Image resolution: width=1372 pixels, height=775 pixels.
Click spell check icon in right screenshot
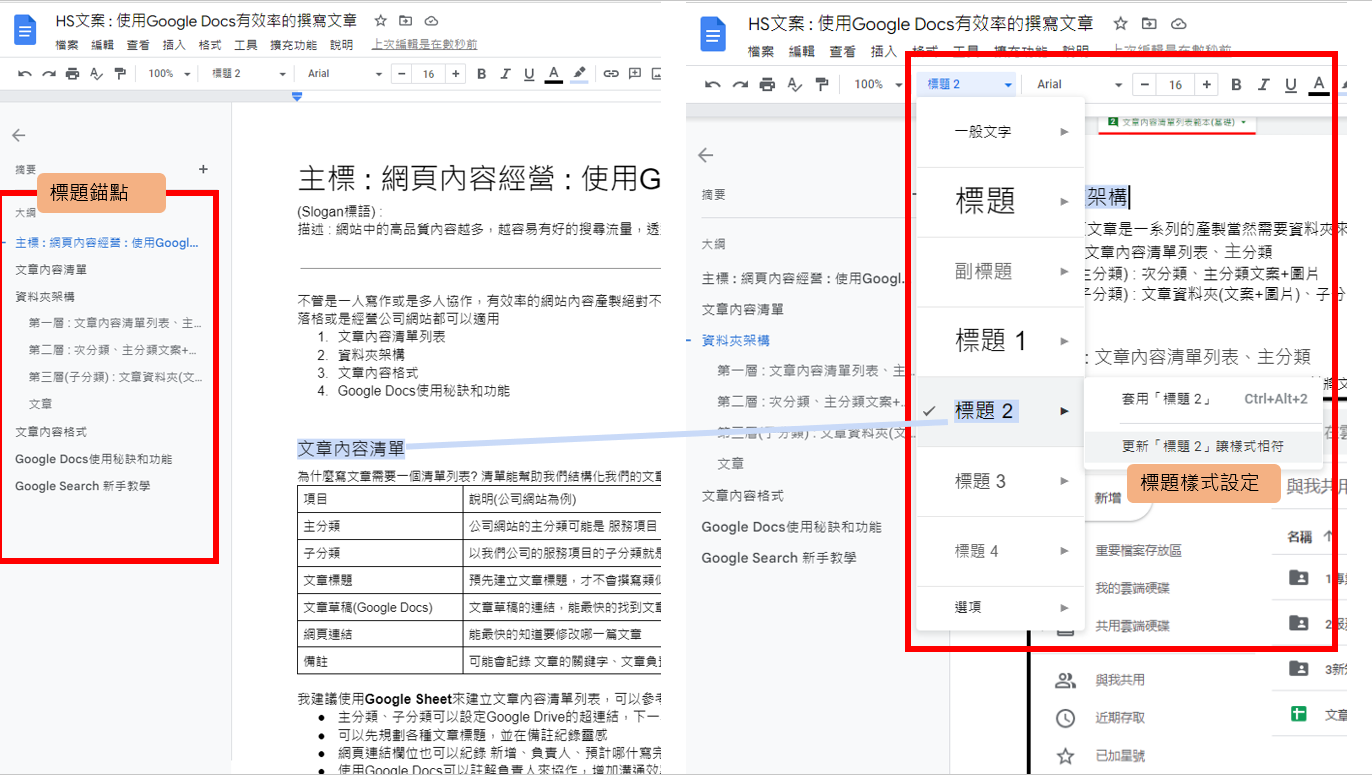(794, 85)
